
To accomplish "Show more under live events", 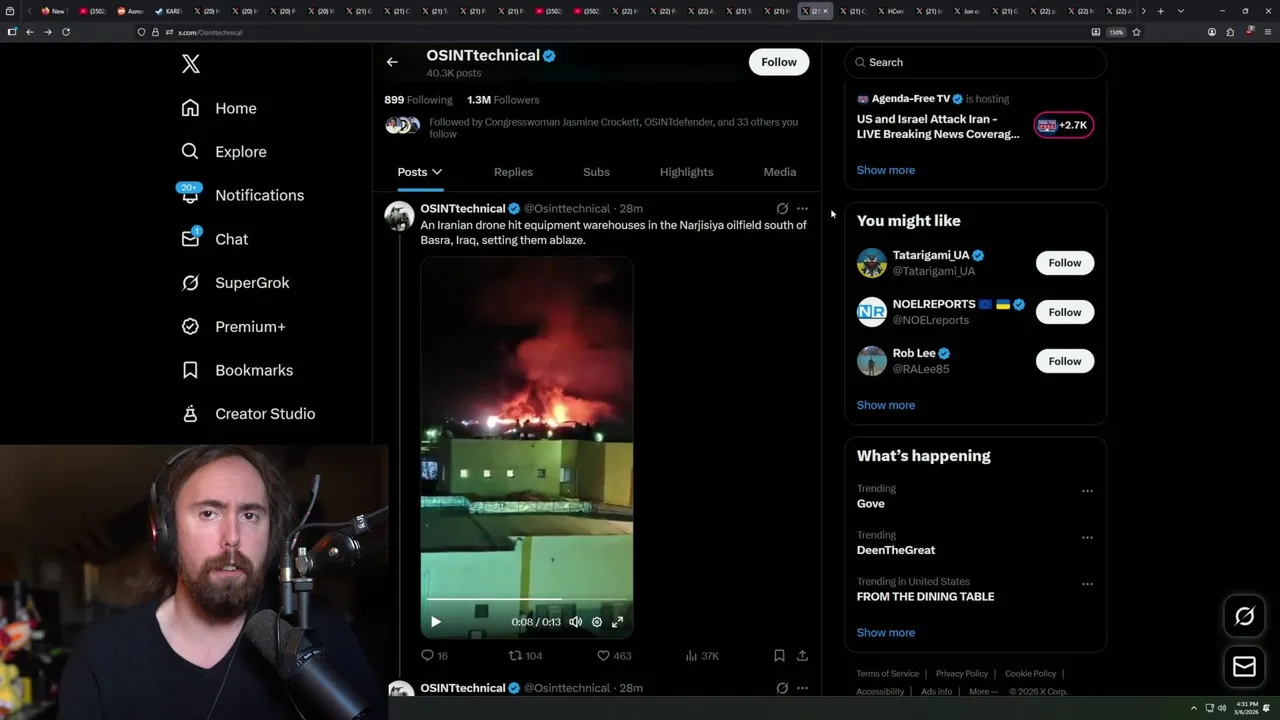I will click(886, 170).
